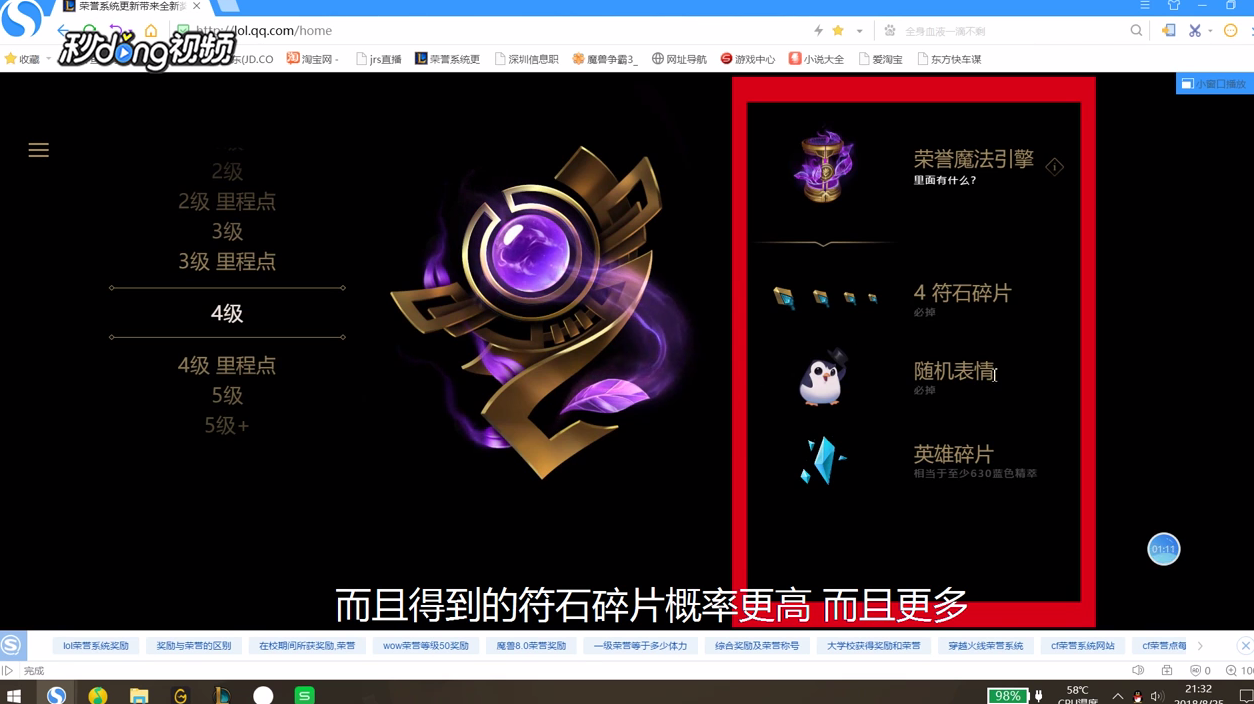The width and height of the screenshot is (1254, 704).
Task: Click the 大学校获得奖励和荣誉 suggestion
Action: 873,646
